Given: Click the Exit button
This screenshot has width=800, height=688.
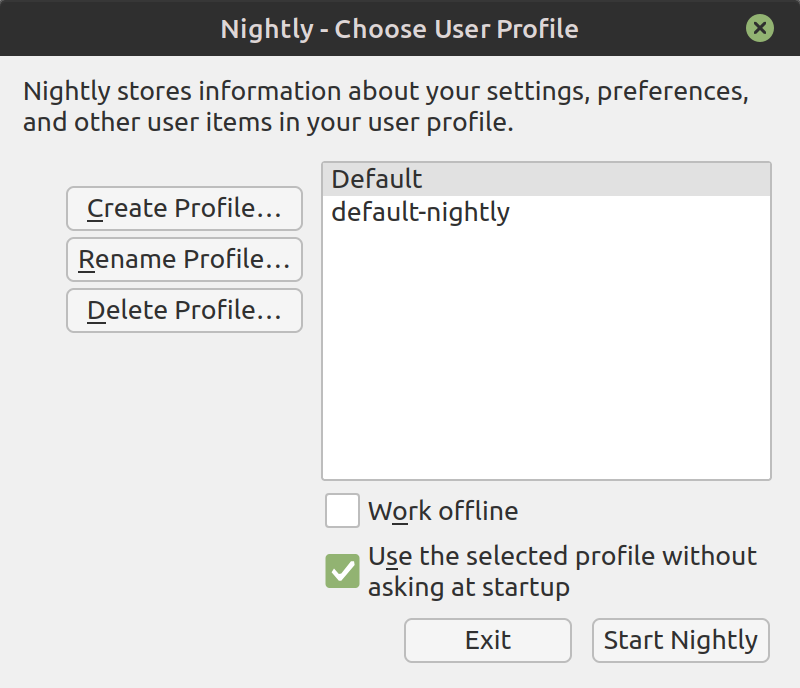Looking at the screenshot, I should click(488, 641).
